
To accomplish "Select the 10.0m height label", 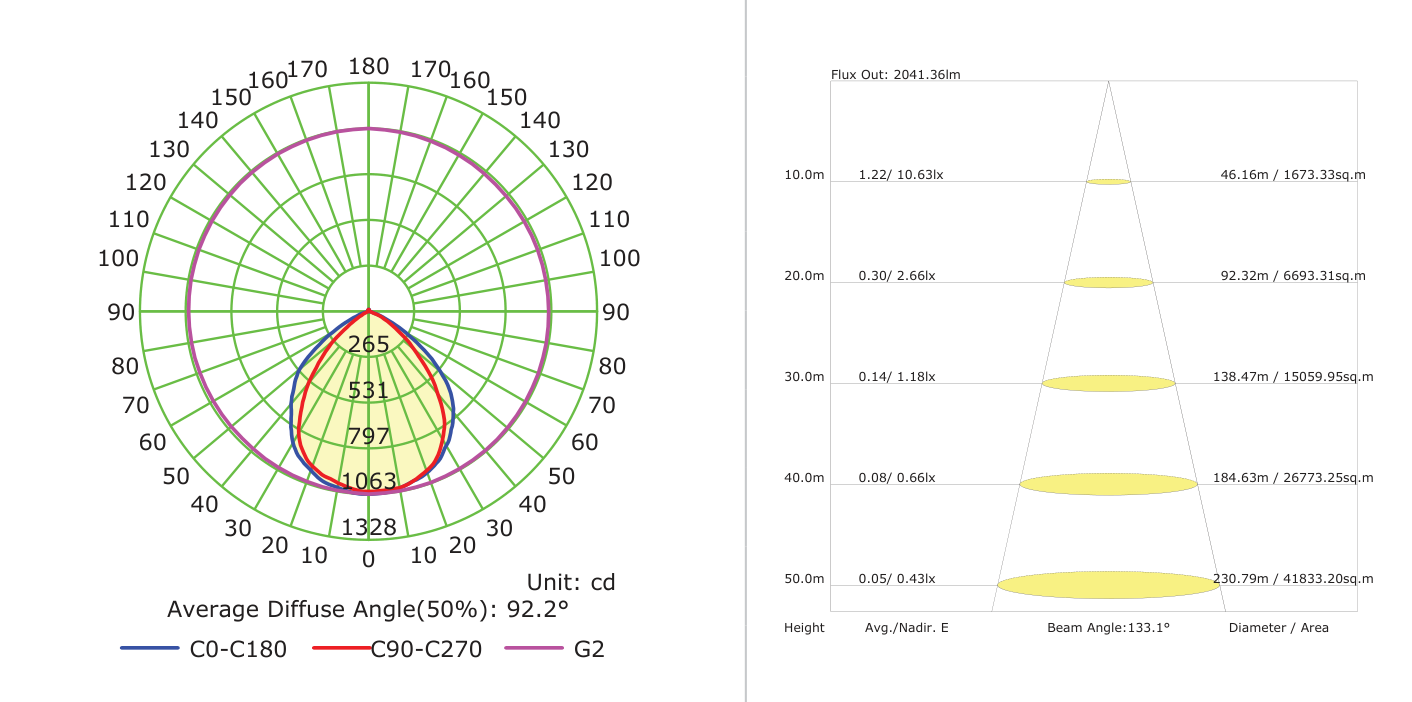I will [804, 175].
